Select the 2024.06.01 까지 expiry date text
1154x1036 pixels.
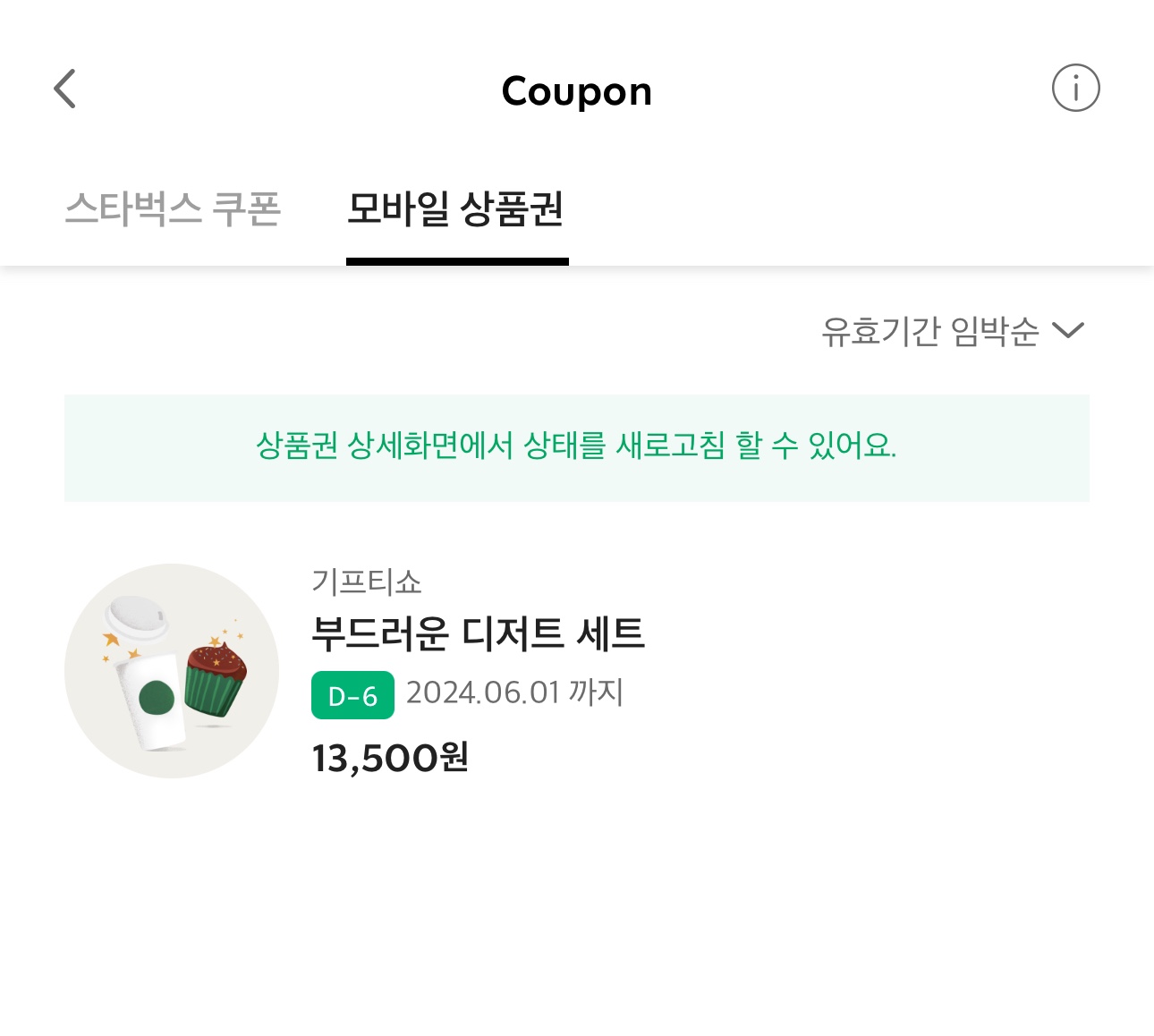pyautogui.click(x=515, y=692)
